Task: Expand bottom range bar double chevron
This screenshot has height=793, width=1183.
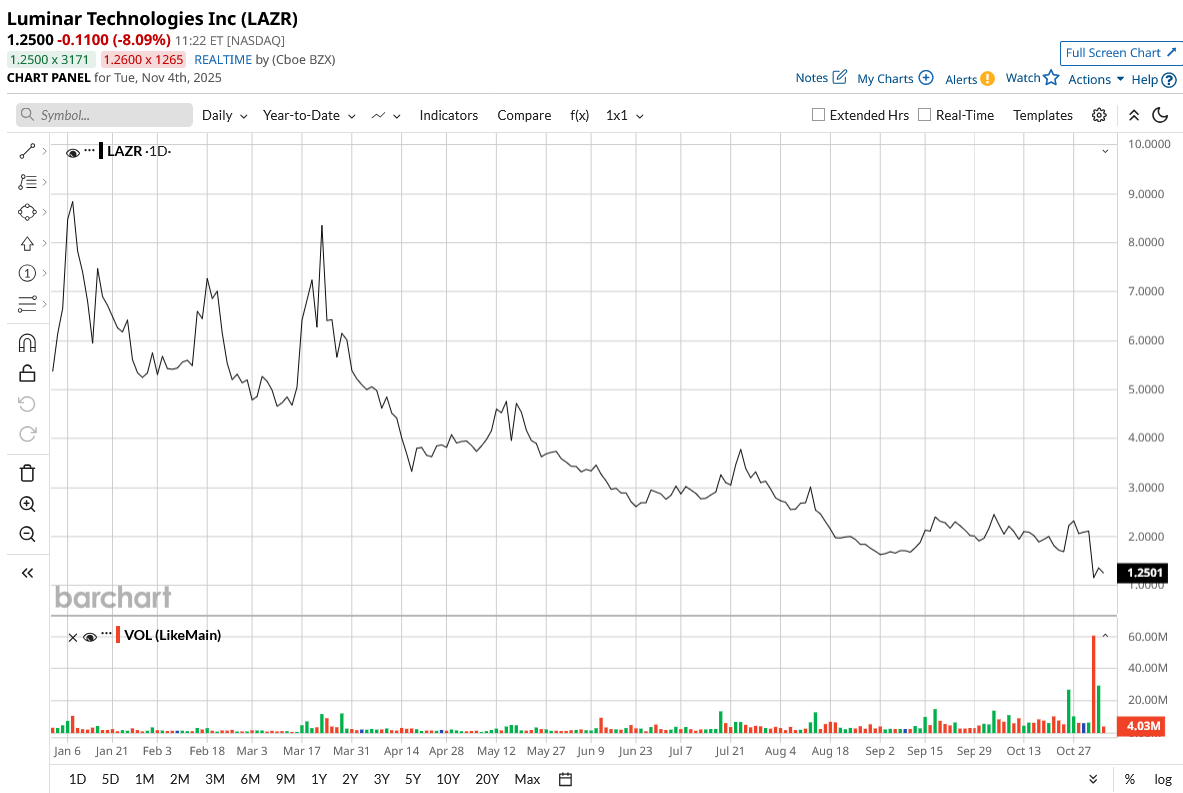Action: (x=1093, y=779)
